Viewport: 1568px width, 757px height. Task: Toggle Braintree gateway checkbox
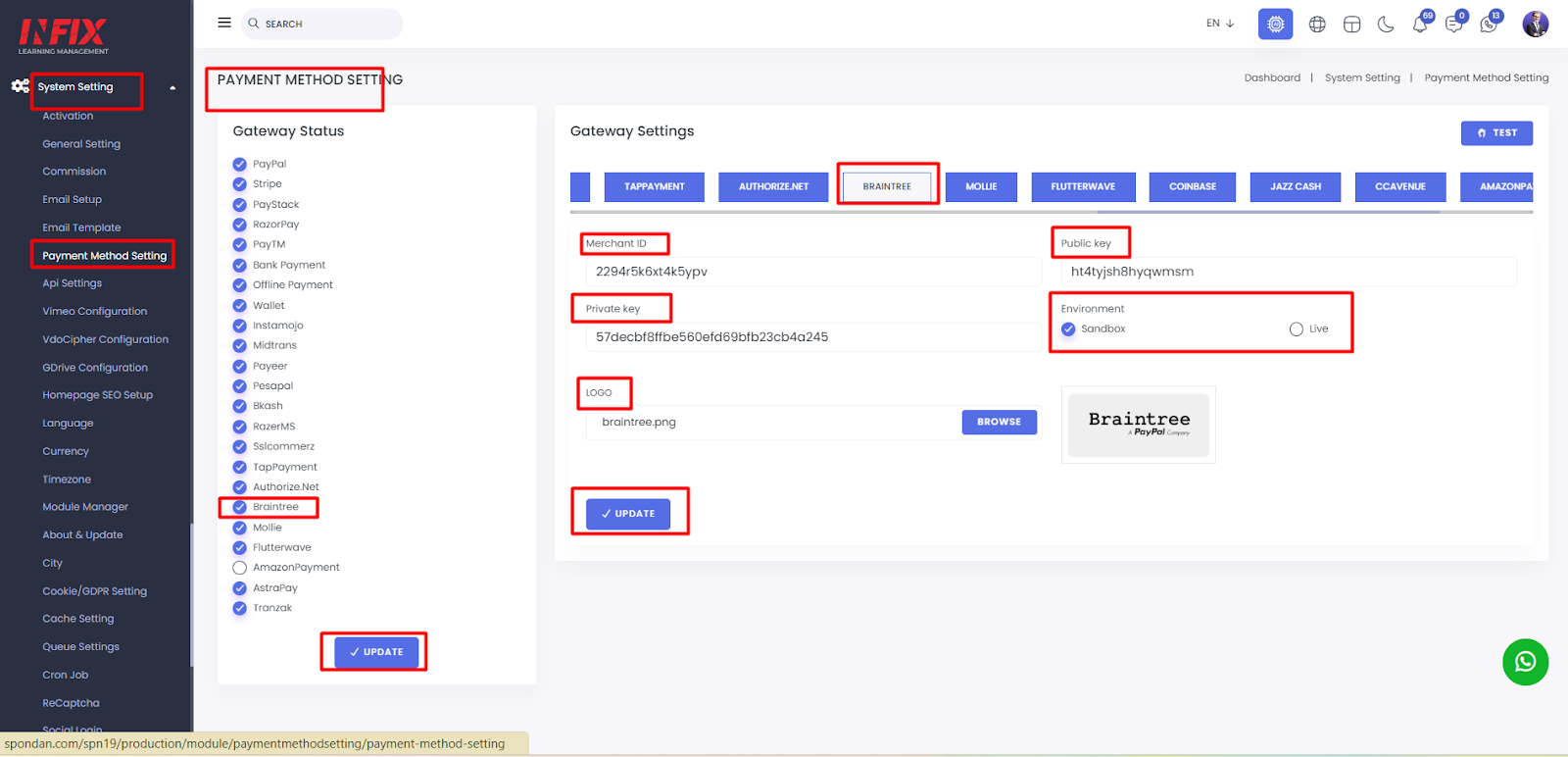239,507
